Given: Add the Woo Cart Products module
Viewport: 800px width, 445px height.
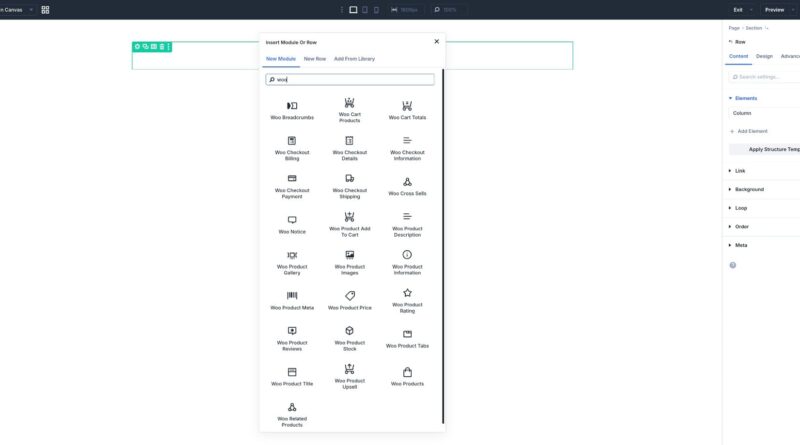Looking at the screenshot, I should pos(349,110).
